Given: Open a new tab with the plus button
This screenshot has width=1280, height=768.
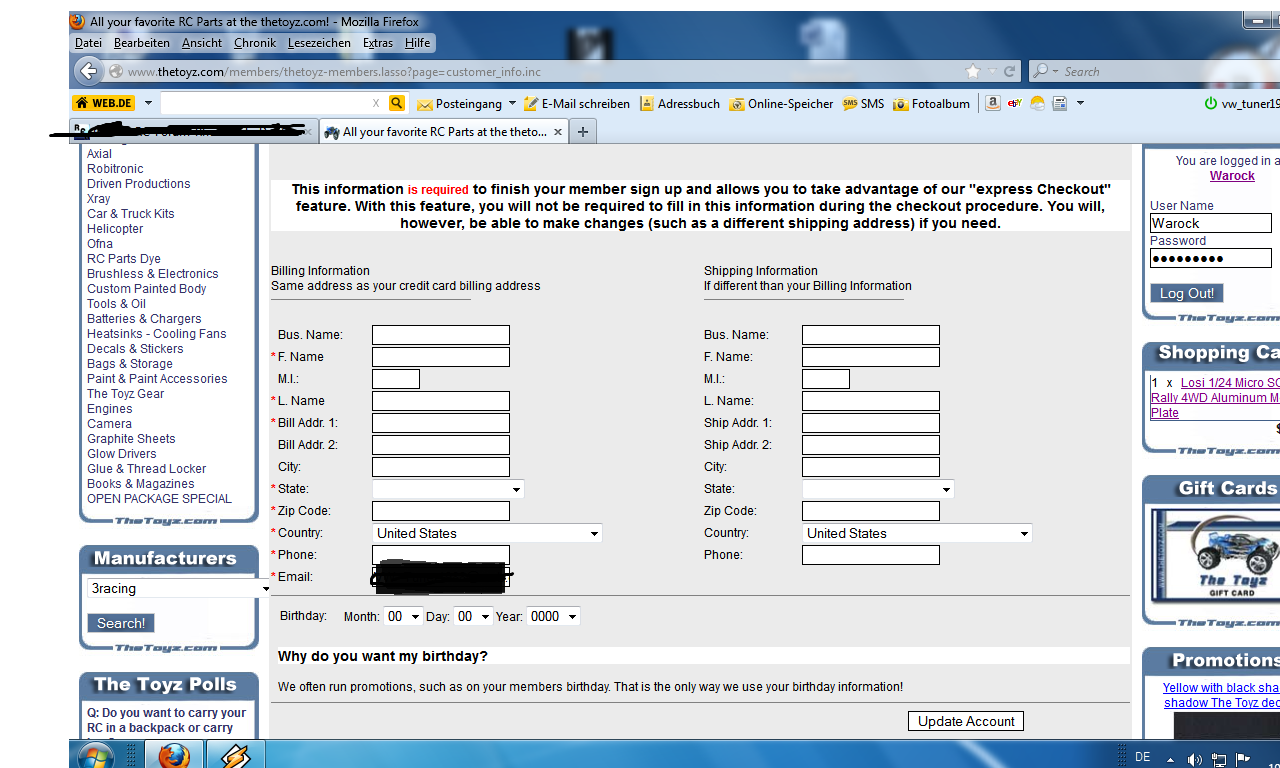Looking at the screenshot, I should pos(583,131).
